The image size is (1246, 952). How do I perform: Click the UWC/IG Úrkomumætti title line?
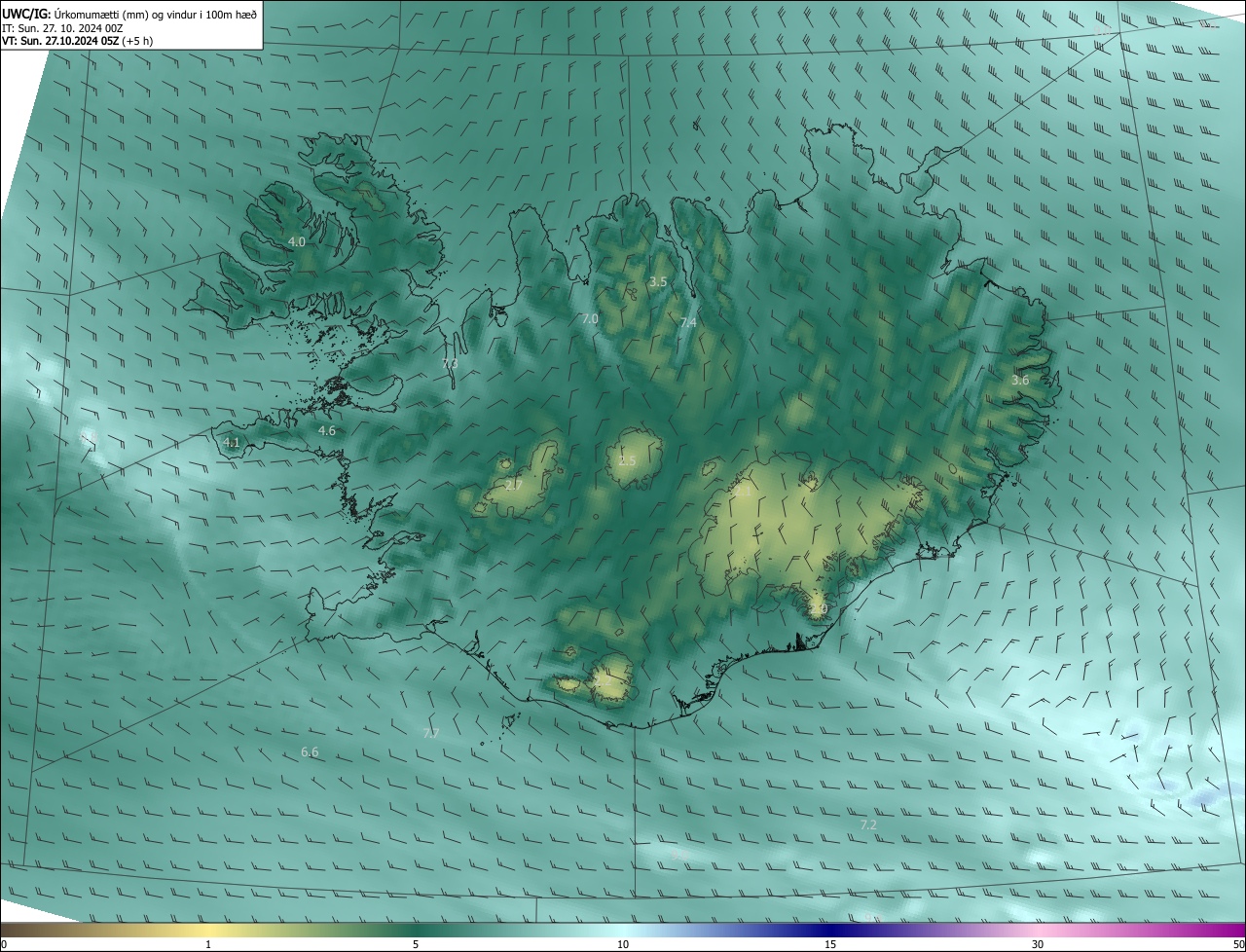pos(129,14)
